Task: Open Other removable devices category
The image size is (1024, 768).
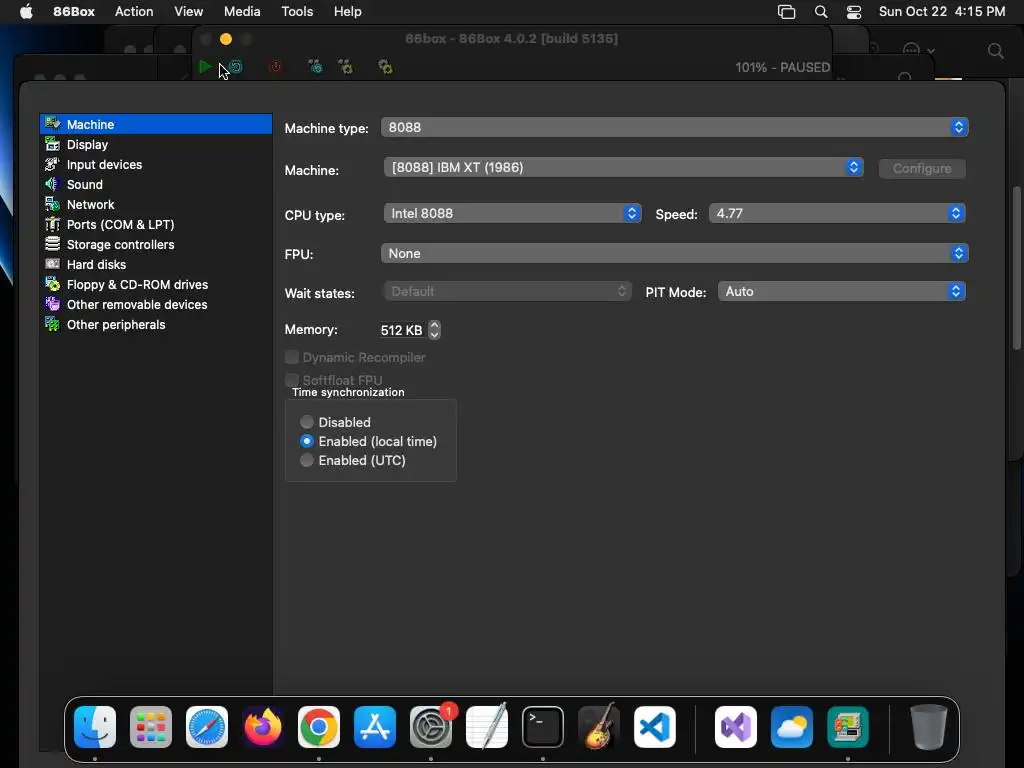Action: (155, 304)
